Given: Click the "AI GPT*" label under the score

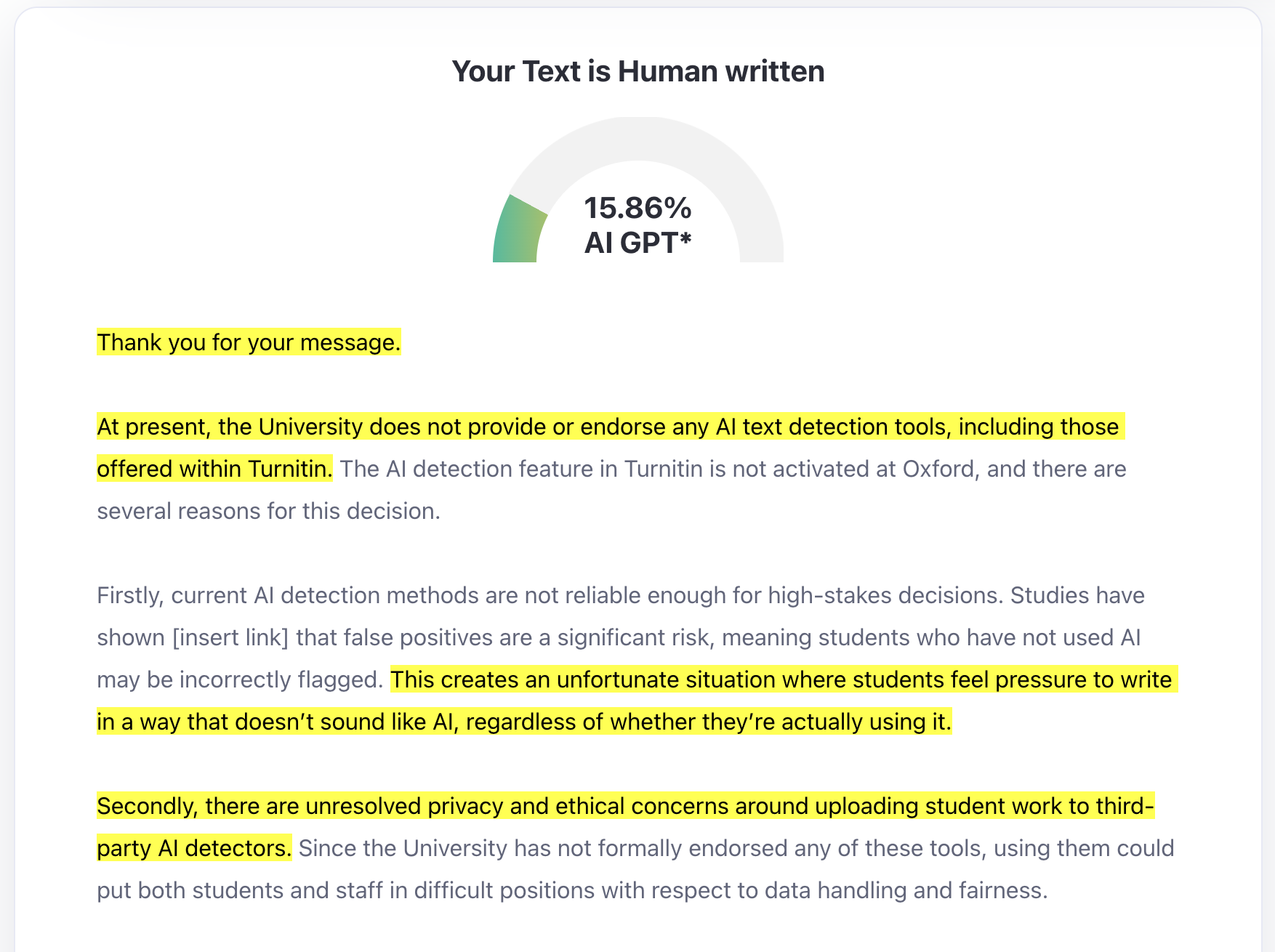Looking at the screenshot, I should 637,243.
